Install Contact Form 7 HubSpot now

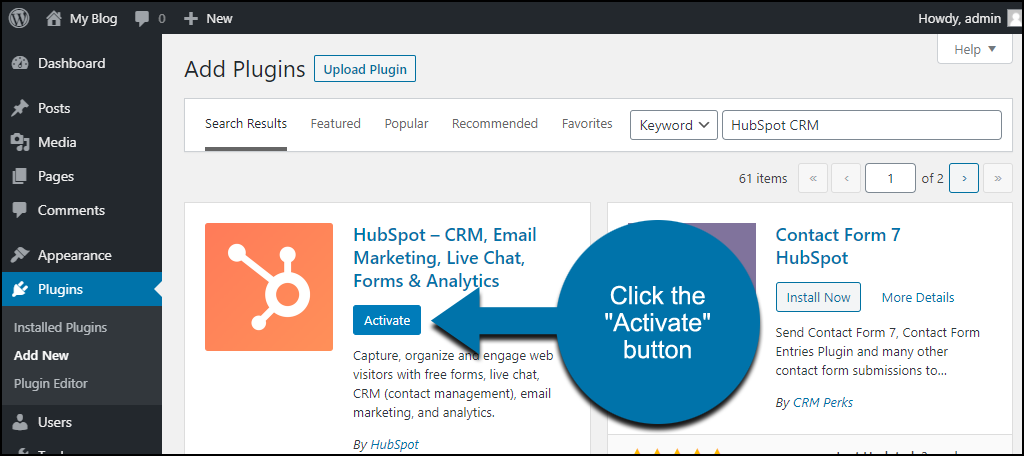point(818,297)
